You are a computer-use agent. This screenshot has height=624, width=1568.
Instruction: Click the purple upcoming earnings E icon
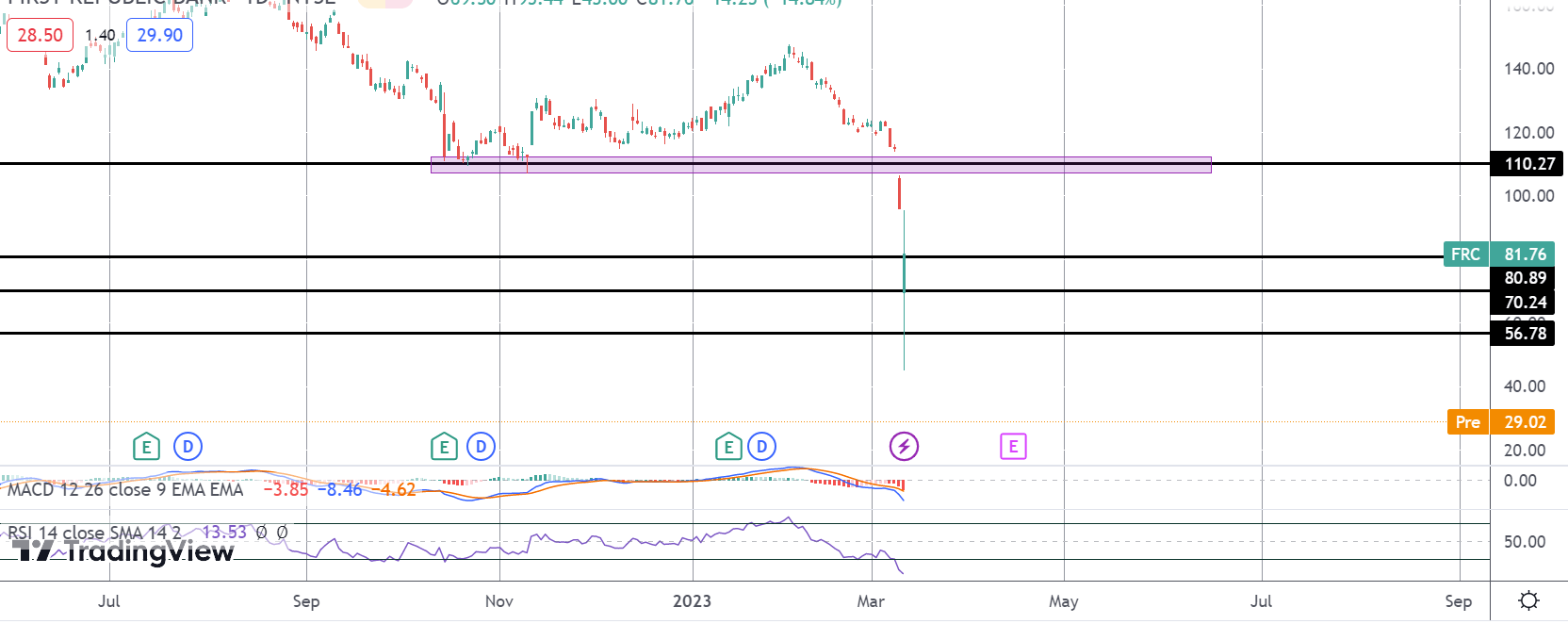(x=1013, y=446)
